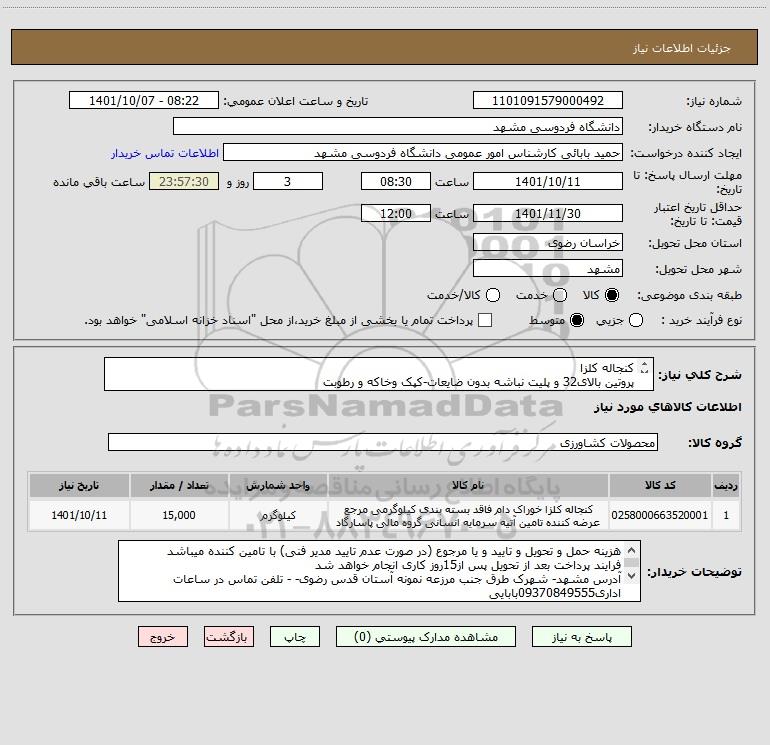This screenshot has width=770, height=745.
Task: Click the province خراسان رضوی field
Action: click(548, 243)
